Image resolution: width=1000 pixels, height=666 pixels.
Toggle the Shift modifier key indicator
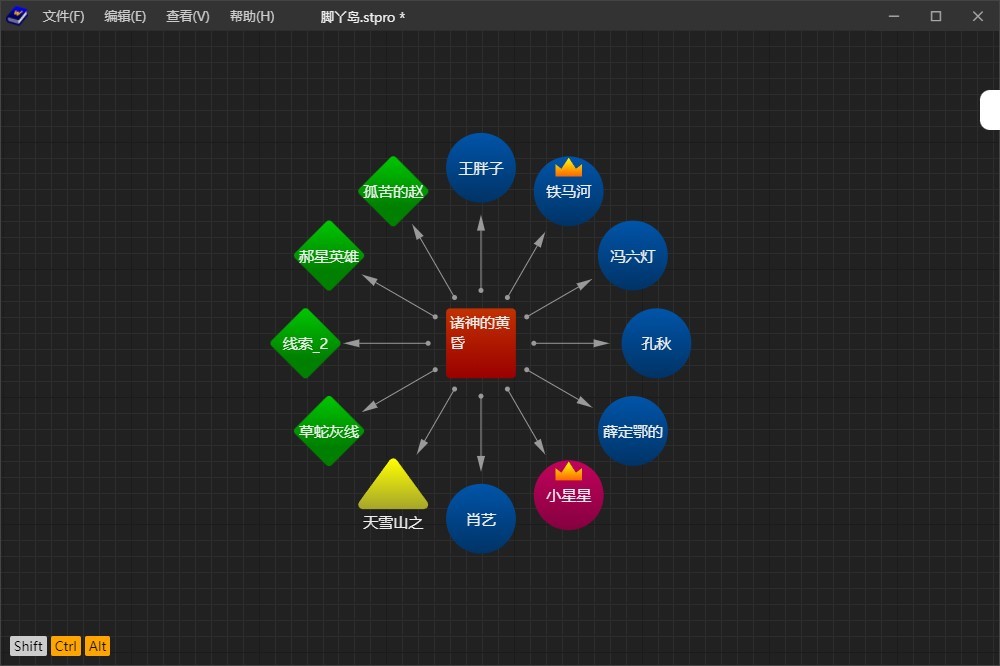[28, 646]
